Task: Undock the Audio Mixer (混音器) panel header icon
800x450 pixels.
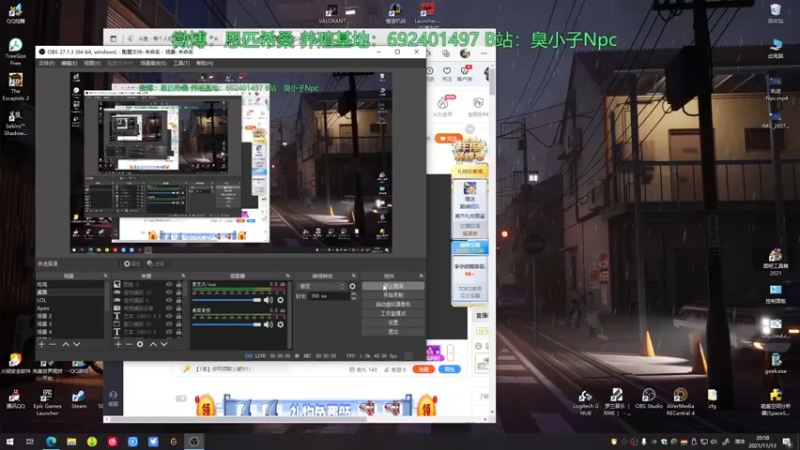Action: [288, 276]
